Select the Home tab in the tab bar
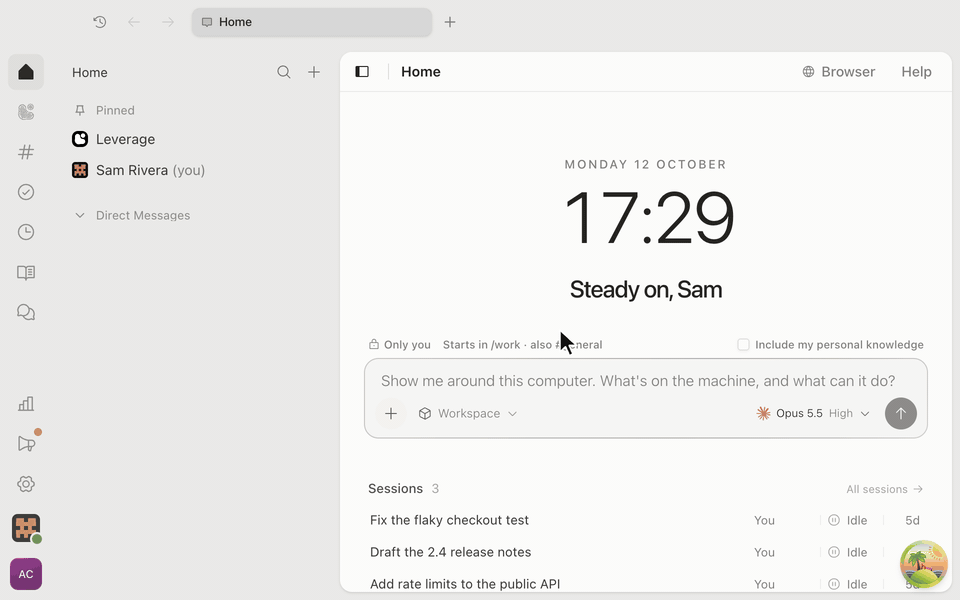Screen dimensions: 960x600 click(x=312, y=22)
